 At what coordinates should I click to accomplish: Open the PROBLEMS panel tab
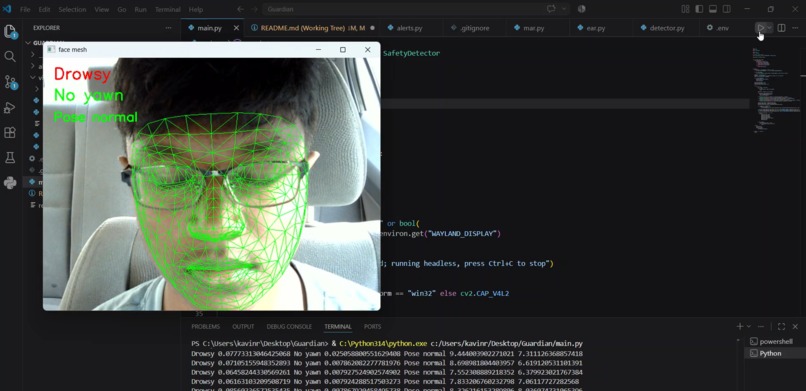[x=206, y=327]
